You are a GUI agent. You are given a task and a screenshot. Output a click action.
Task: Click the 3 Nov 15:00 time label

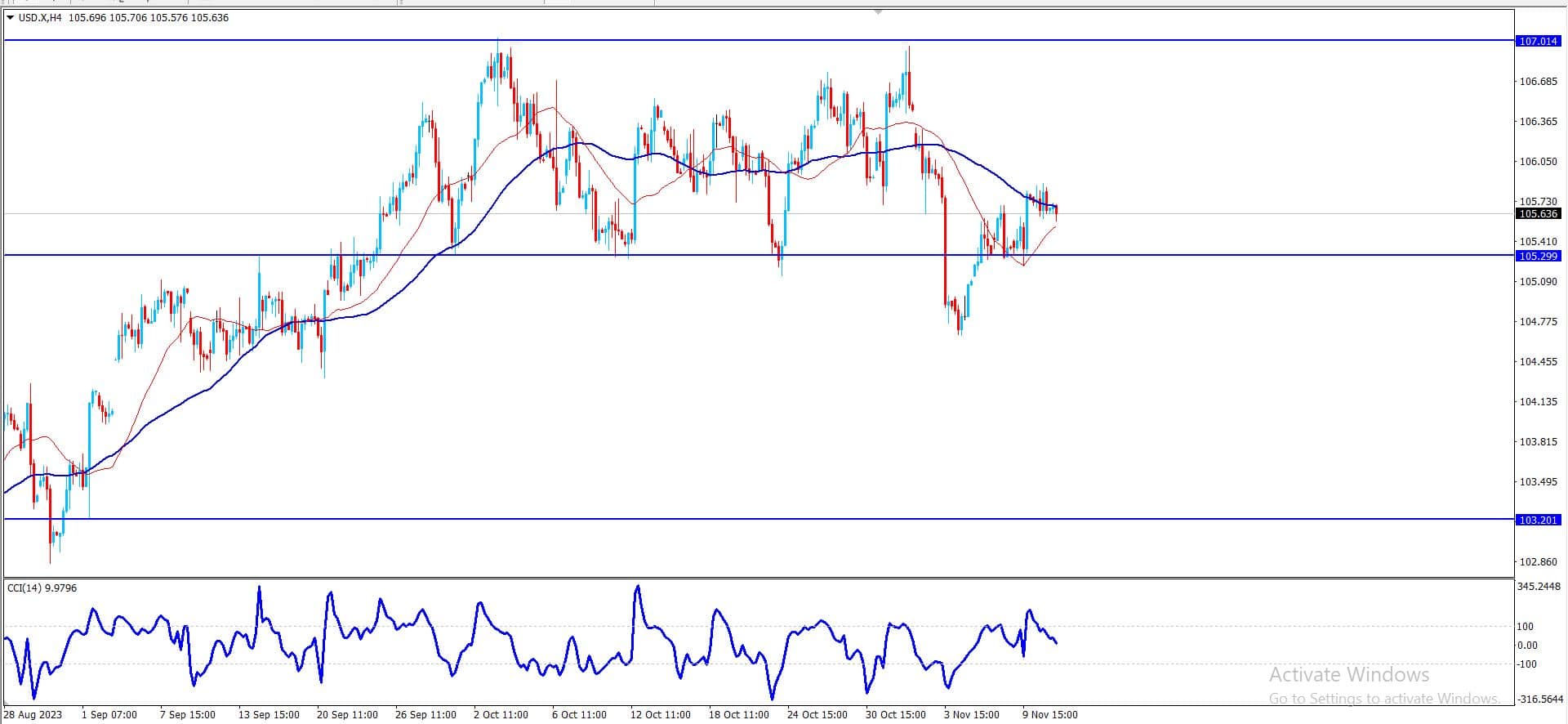(971, 715)
